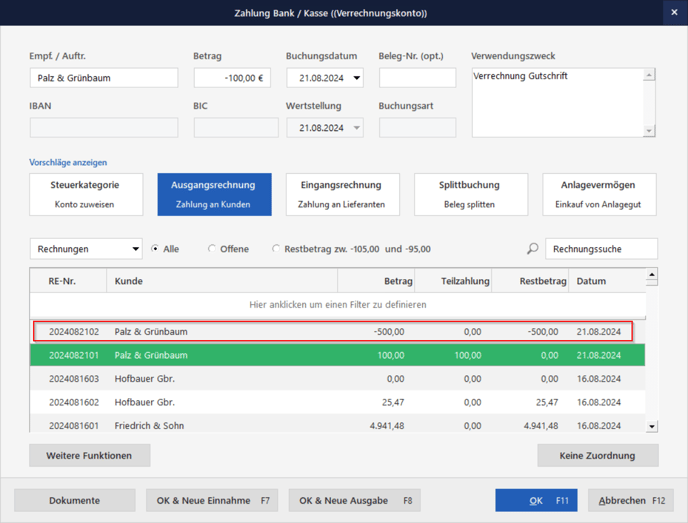Open the Wertstellung date dropdown
The height and width of the screenshot is (523, 688).
(357, 128)
